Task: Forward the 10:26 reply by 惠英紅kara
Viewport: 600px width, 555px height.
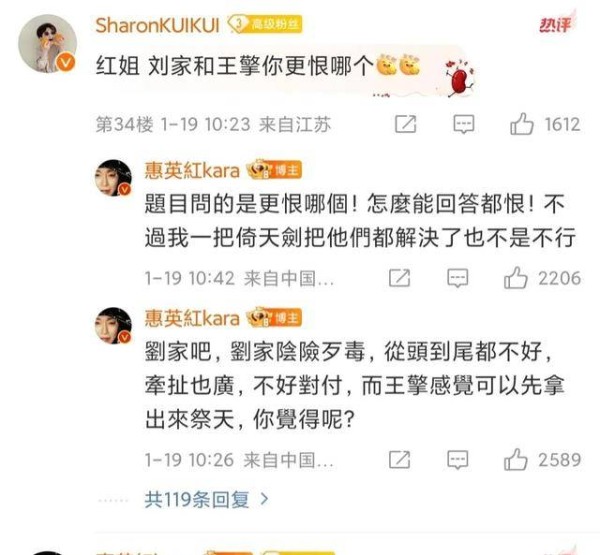Action: coord(399,459)
